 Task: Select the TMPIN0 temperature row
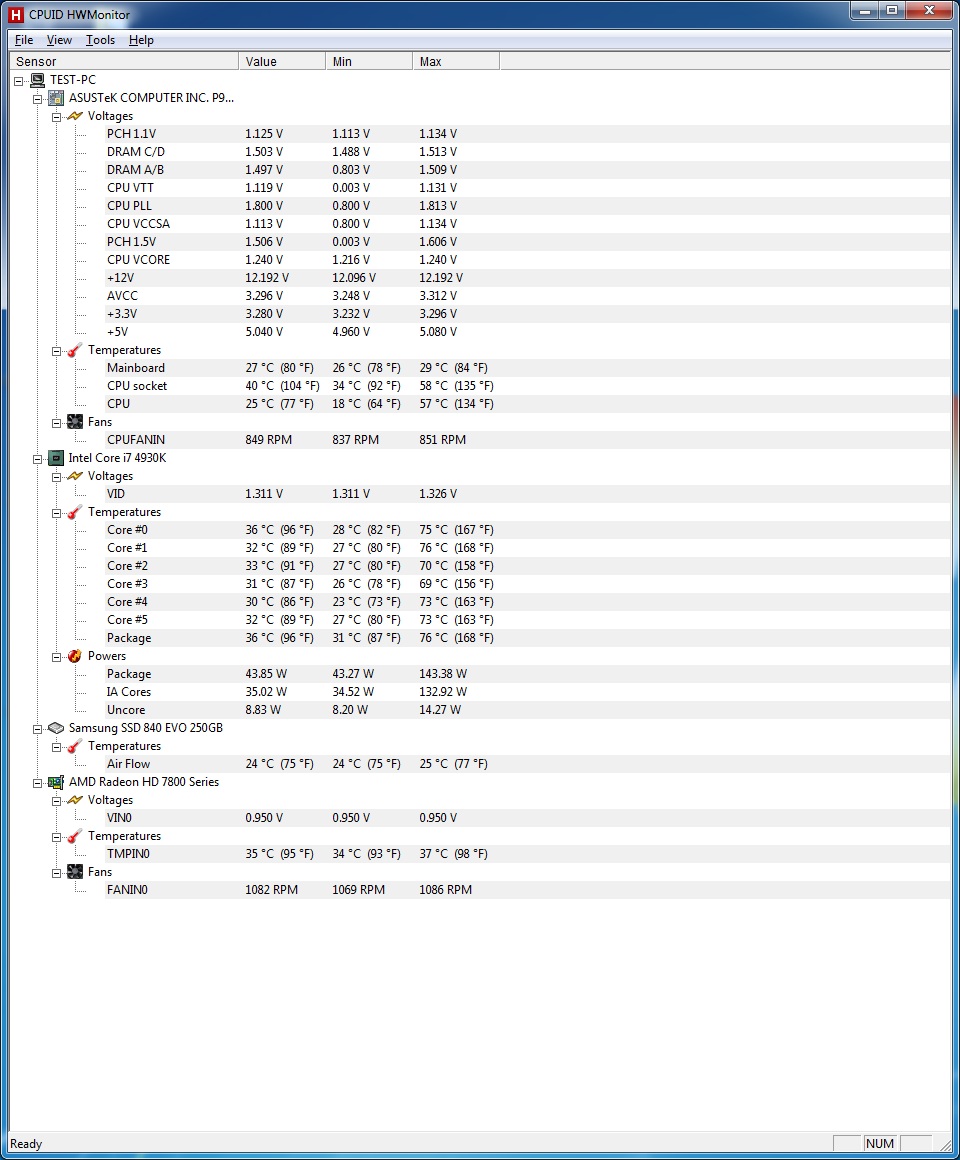527,854
